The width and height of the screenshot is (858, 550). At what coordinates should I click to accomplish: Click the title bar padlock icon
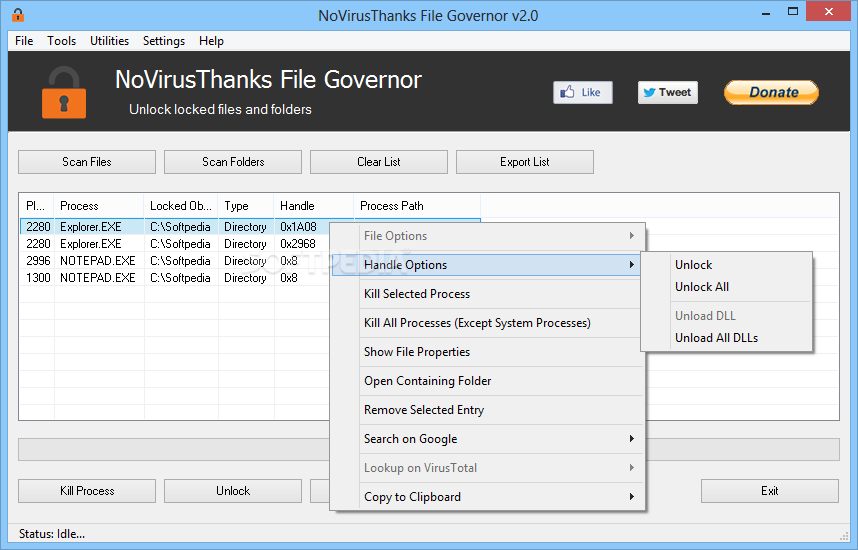[x=18, y=15]
